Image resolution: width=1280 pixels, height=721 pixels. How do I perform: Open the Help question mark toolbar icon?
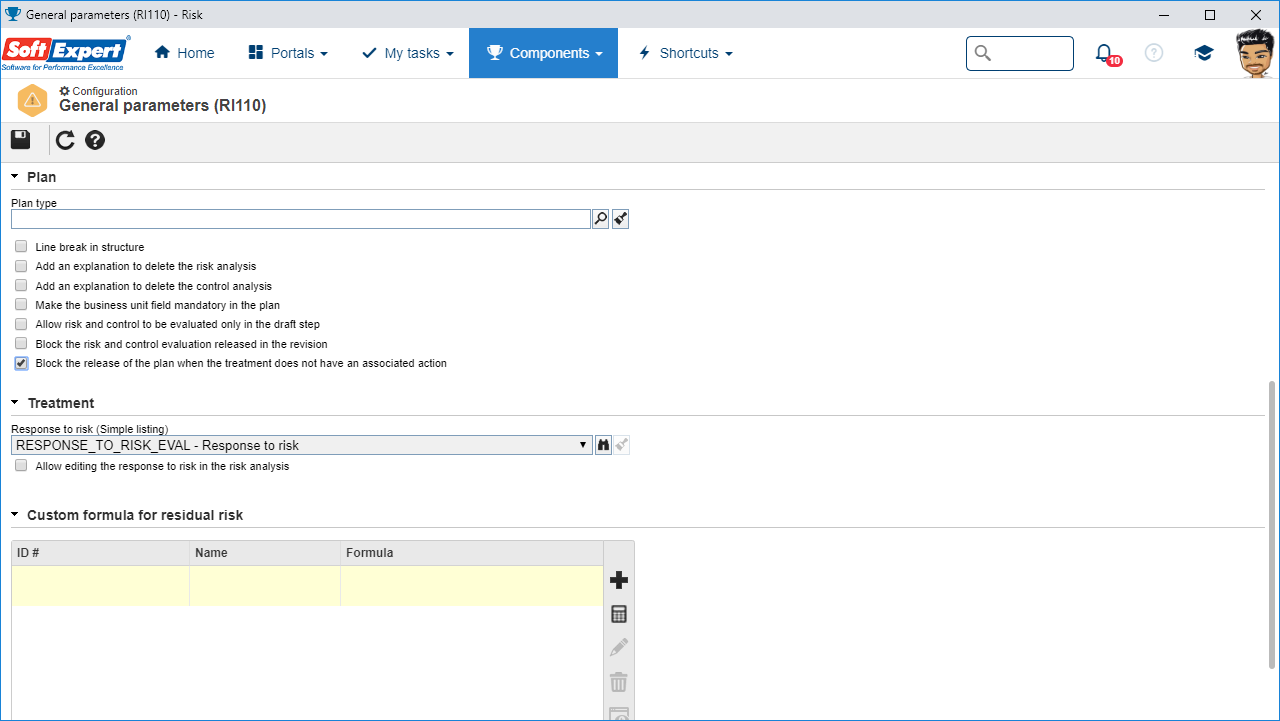[95, 140]
